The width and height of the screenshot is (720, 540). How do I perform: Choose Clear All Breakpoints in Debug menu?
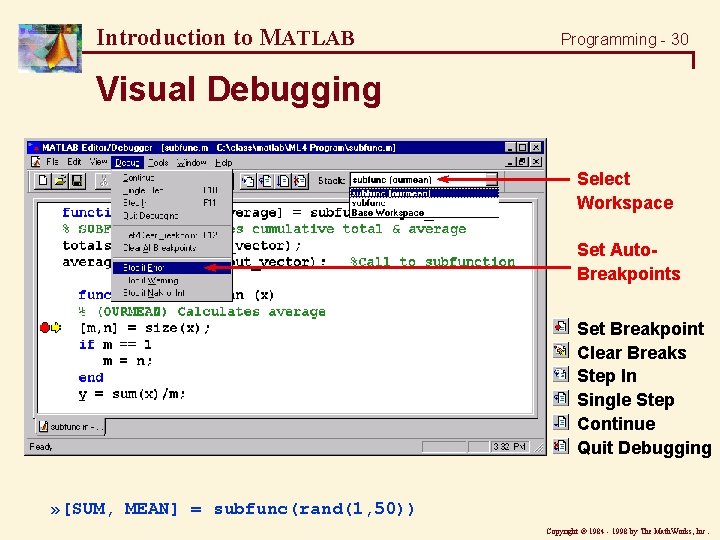(x=172, y=248)
